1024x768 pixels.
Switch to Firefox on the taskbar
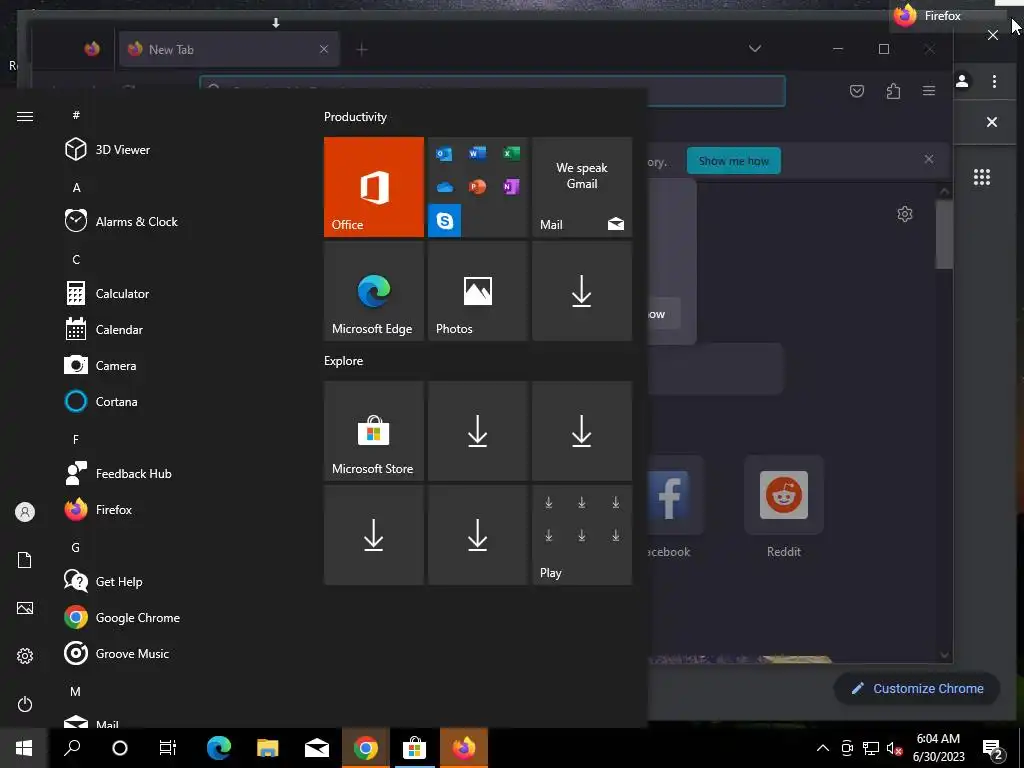pyautogui.click(x=464, y=748)
